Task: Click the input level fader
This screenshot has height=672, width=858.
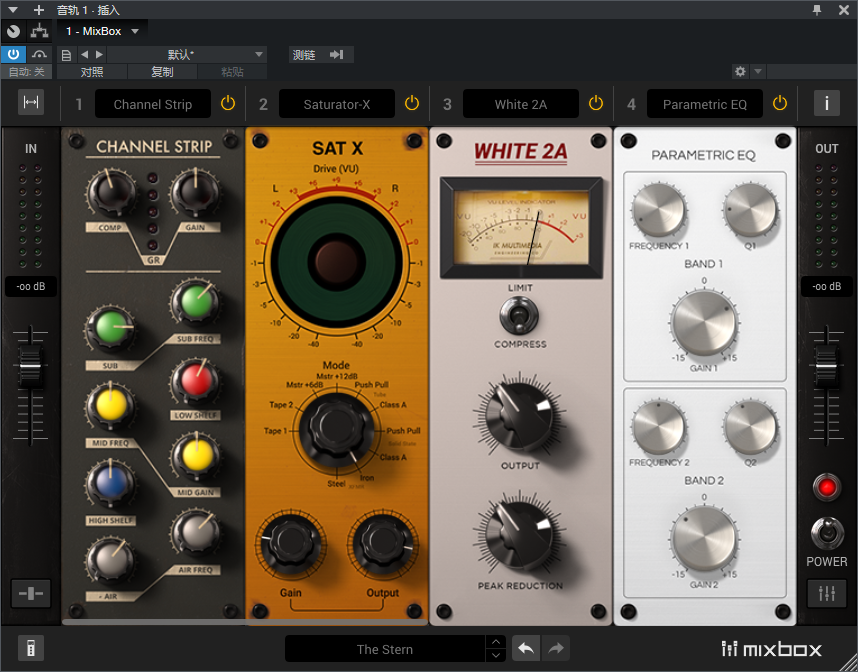Action: pyautogui.click(x=30, y=367)
